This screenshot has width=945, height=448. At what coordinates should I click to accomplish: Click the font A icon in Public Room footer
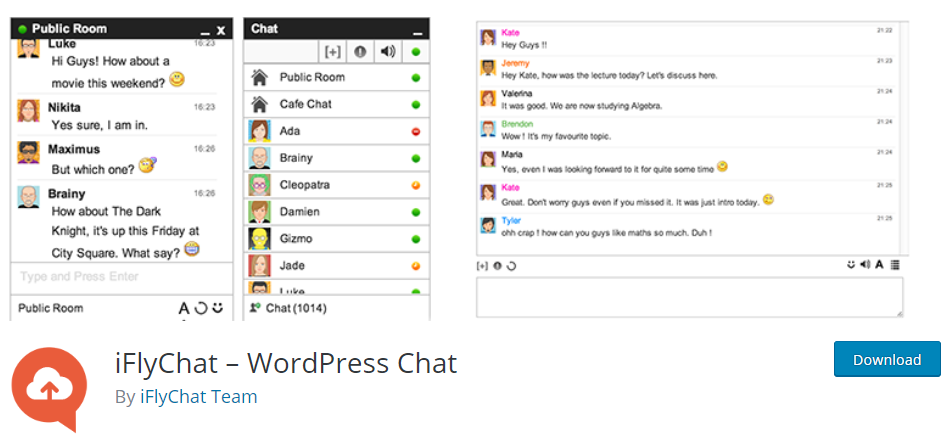coord(184,309)
